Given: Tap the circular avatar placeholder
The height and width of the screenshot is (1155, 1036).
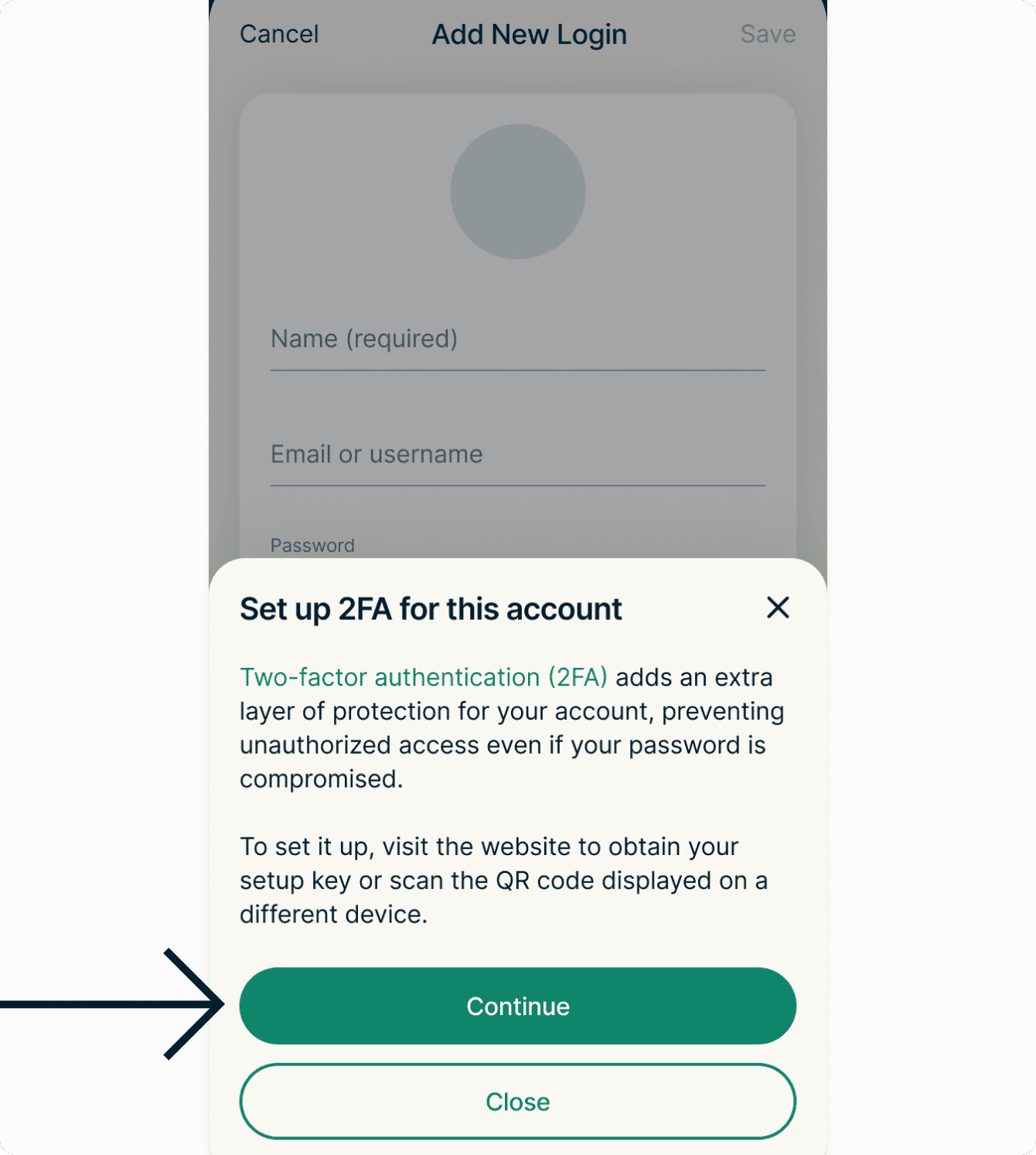Looking at the screenshot, I should [518, 192].
